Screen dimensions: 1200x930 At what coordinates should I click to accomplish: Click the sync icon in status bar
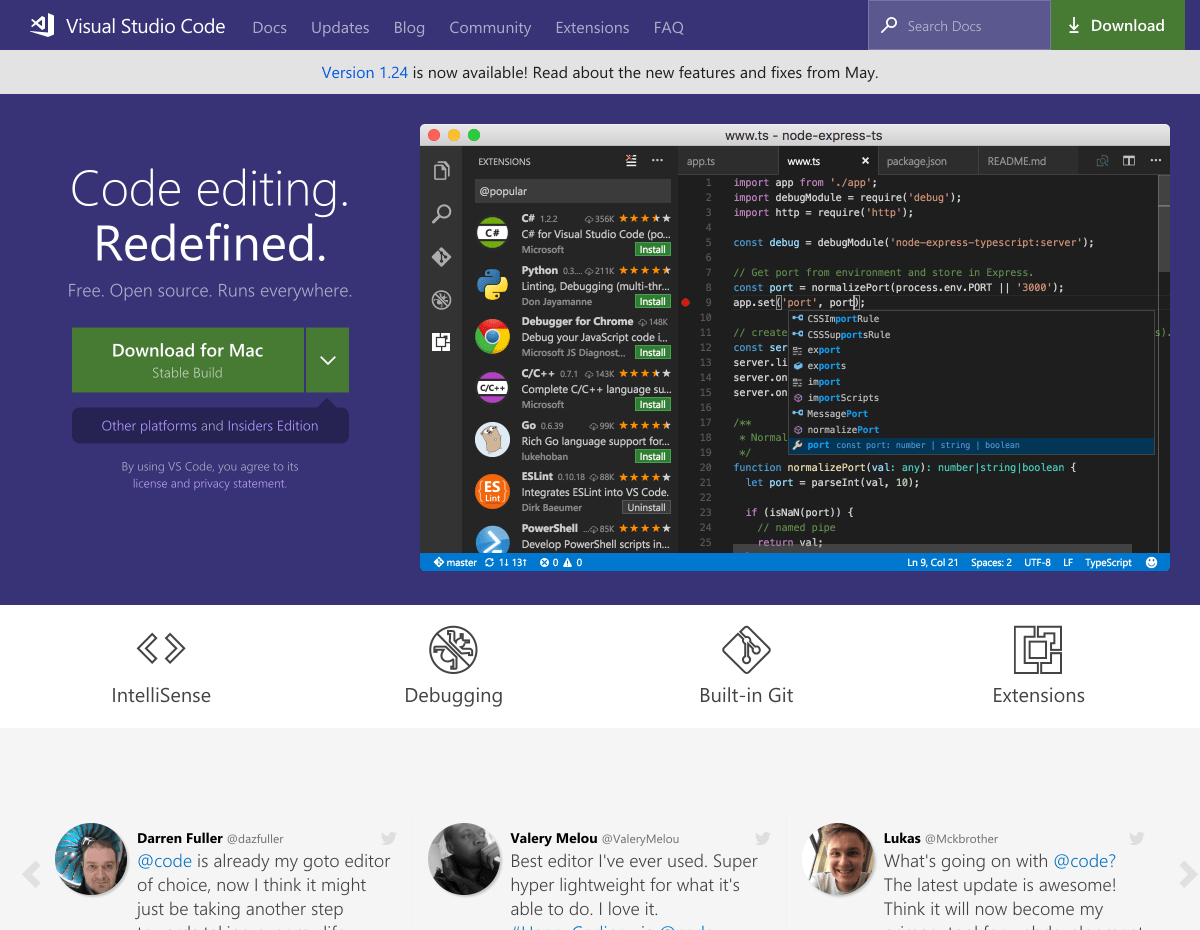point(489,562)
